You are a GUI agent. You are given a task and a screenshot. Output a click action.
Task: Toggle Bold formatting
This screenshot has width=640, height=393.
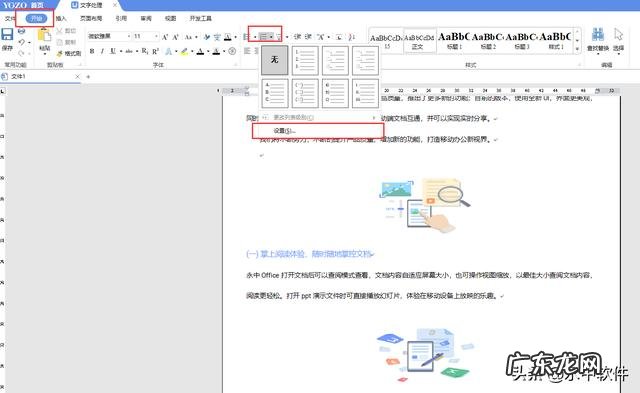pos(92,51)
